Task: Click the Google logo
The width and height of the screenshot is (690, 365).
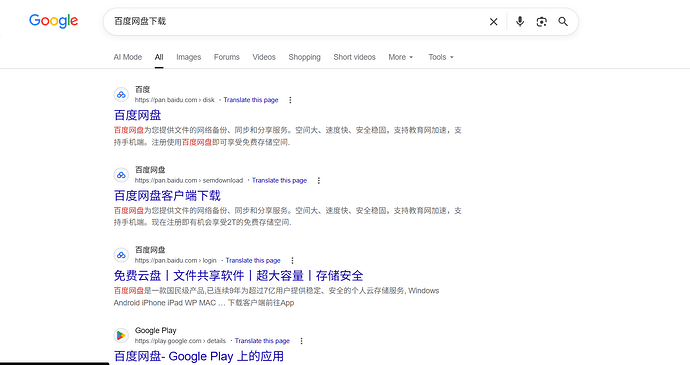Action: (x=53, y=21)
